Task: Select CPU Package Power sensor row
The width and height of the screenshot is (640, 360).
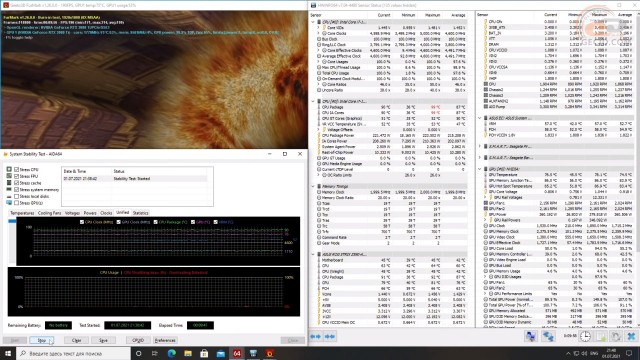Action: pyautogui.click(x=392, y=136)
